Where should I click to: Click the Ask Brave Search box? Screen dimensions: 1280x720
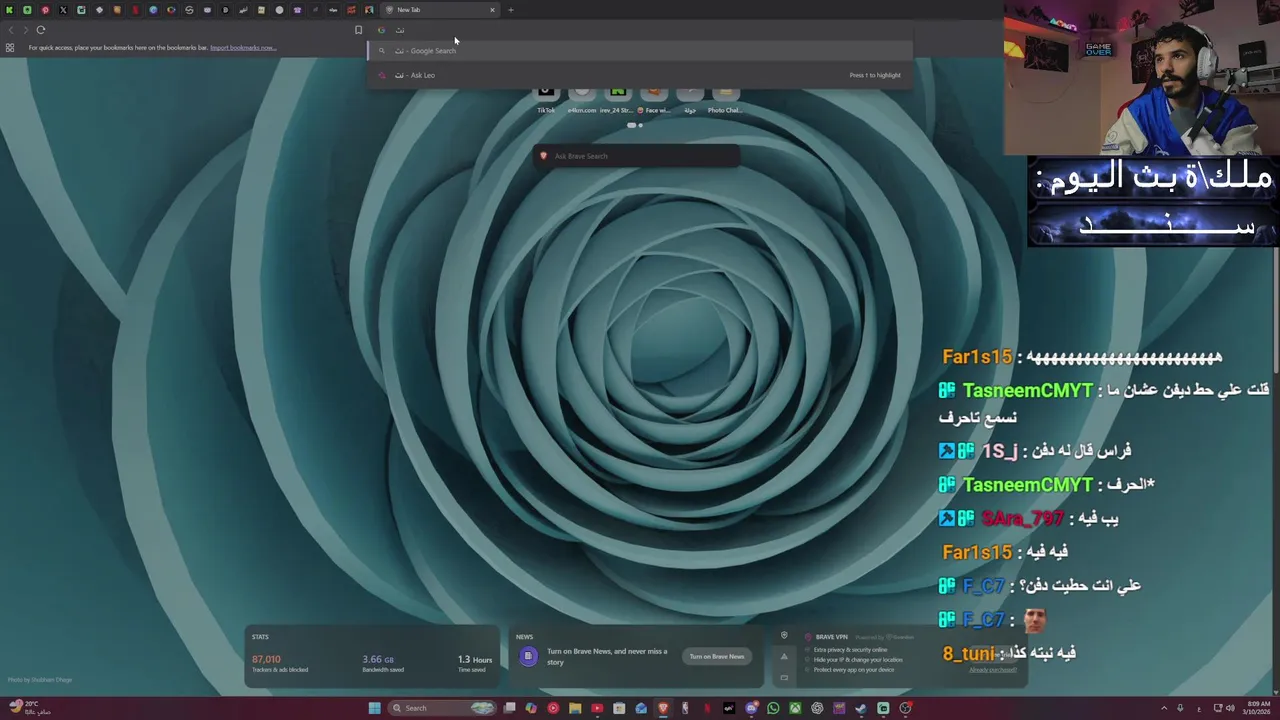(x=638, y=156)
